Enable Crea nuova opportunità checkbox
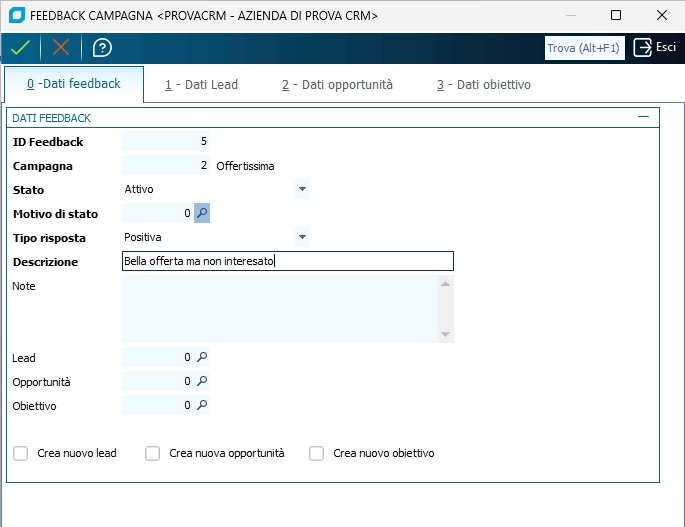This screenshot has height=527, width=685. click(x=152, y=453)
